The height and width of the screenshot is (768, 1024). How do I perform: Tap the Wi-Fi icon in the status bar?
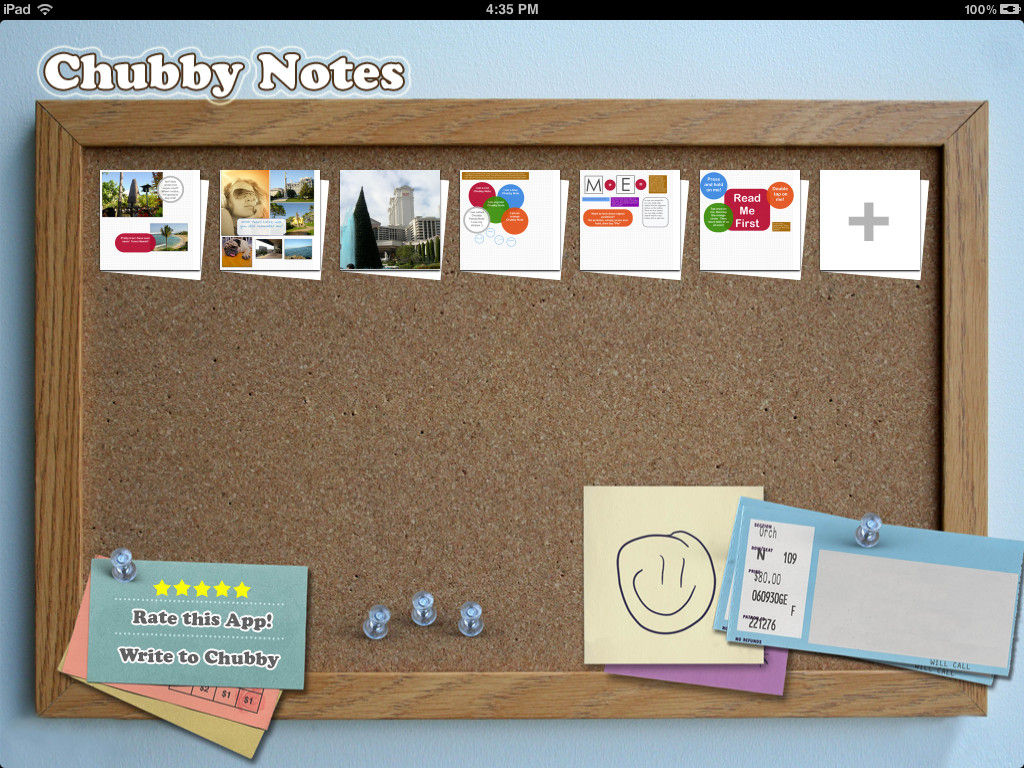45,9
